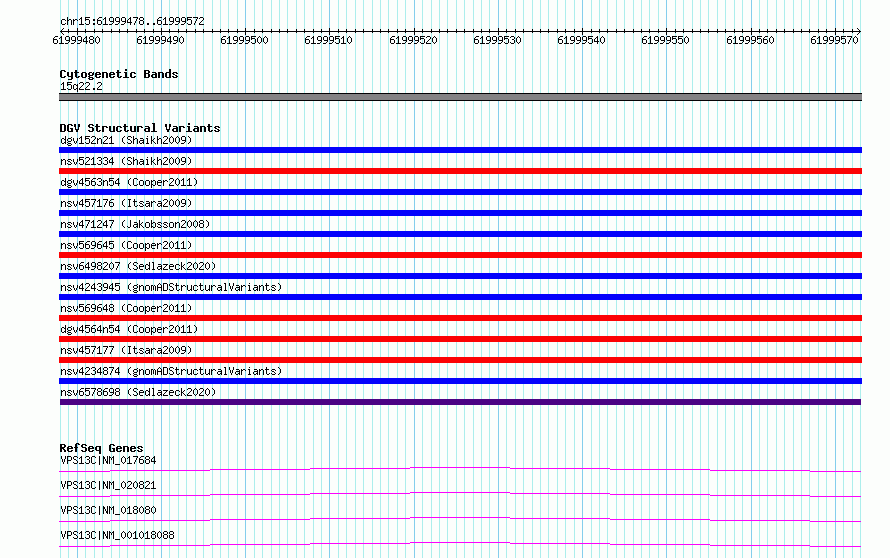Click the nsv4234874 (gnomADStructuralVariants) label
Viewport: 890px width, 558px height.
171,371
